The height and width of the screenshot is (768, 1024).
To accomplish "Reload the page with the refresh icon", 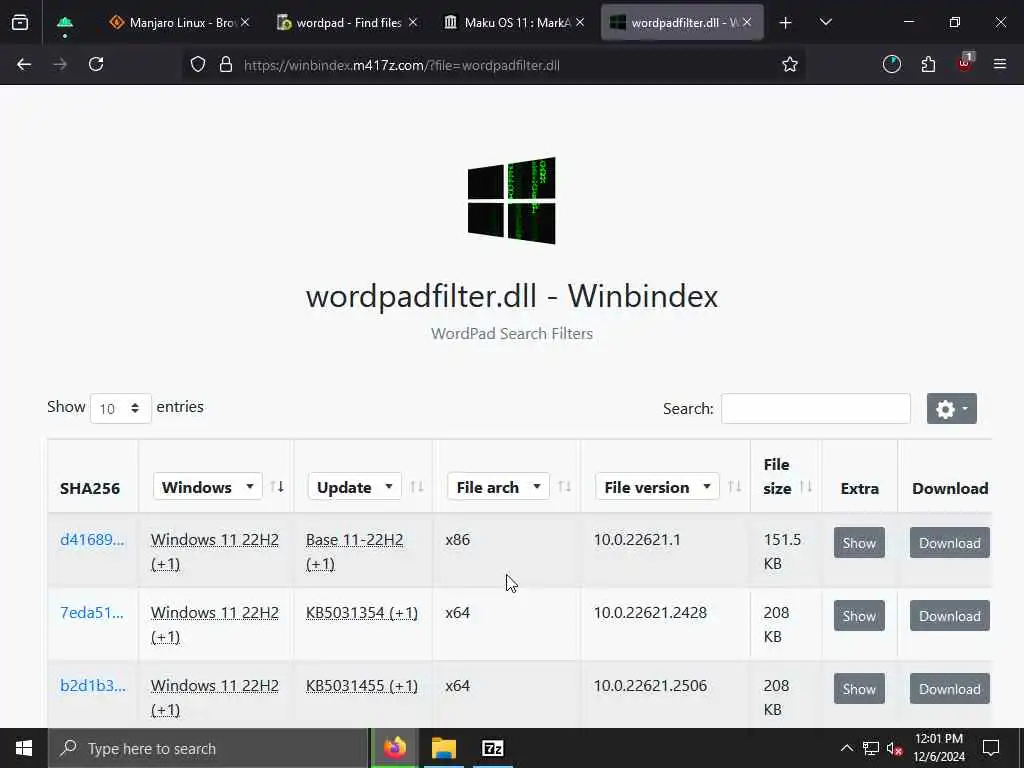I will pos(96,64).
